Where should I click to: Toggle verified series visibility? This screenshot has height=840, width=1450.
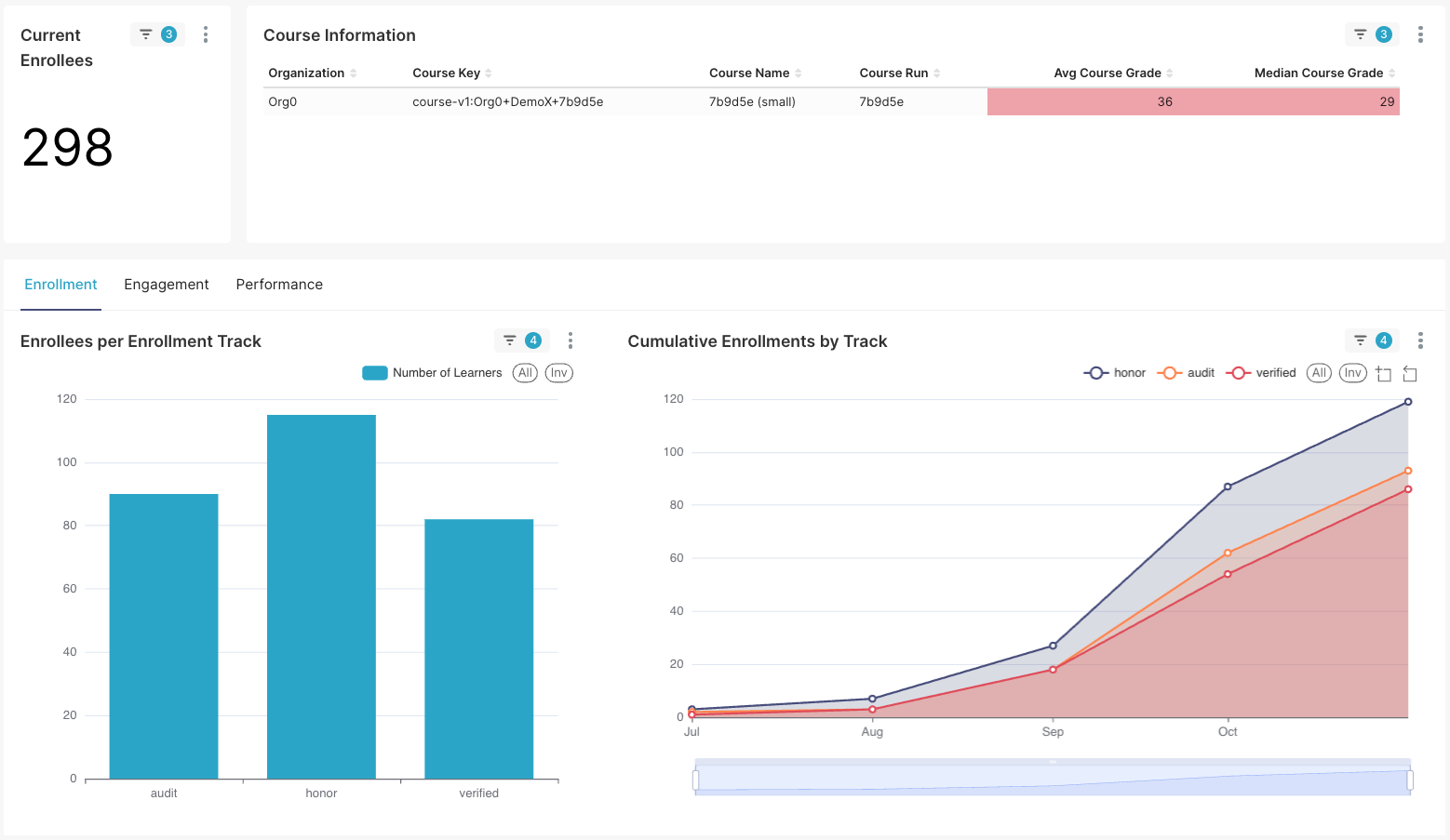pos(1261,373)
